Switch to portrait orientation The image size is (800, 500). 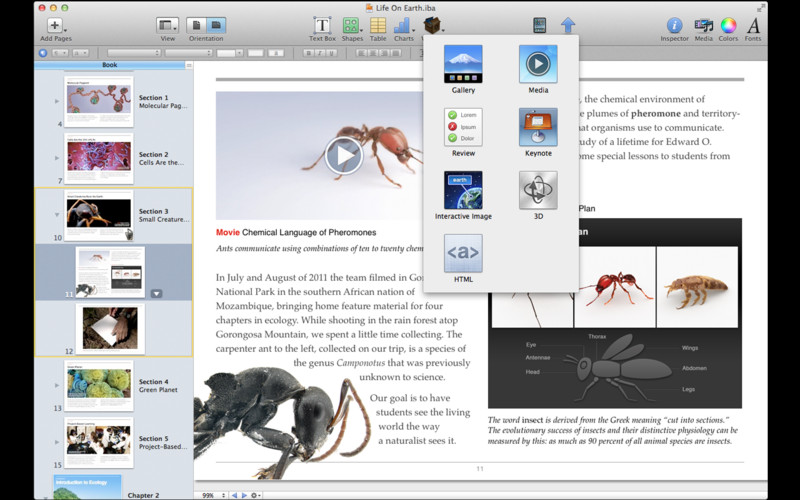click(197, 25)
